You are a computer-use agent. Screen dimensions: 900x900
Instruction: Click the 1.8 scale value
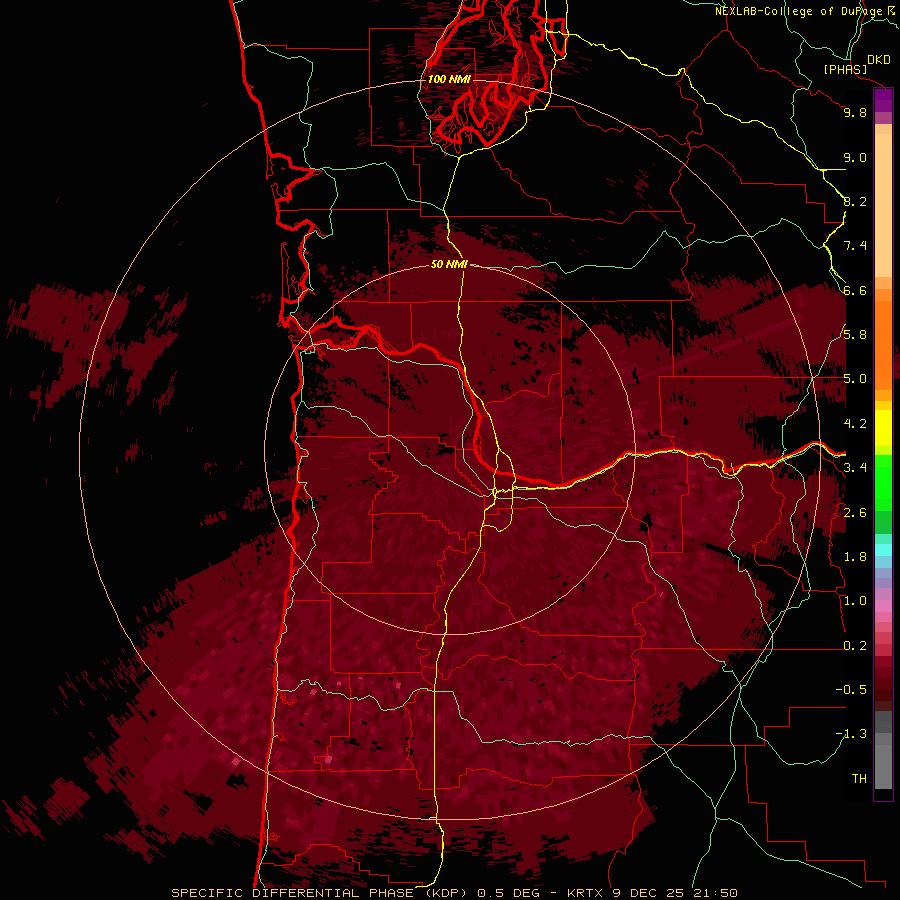(855, 557)
